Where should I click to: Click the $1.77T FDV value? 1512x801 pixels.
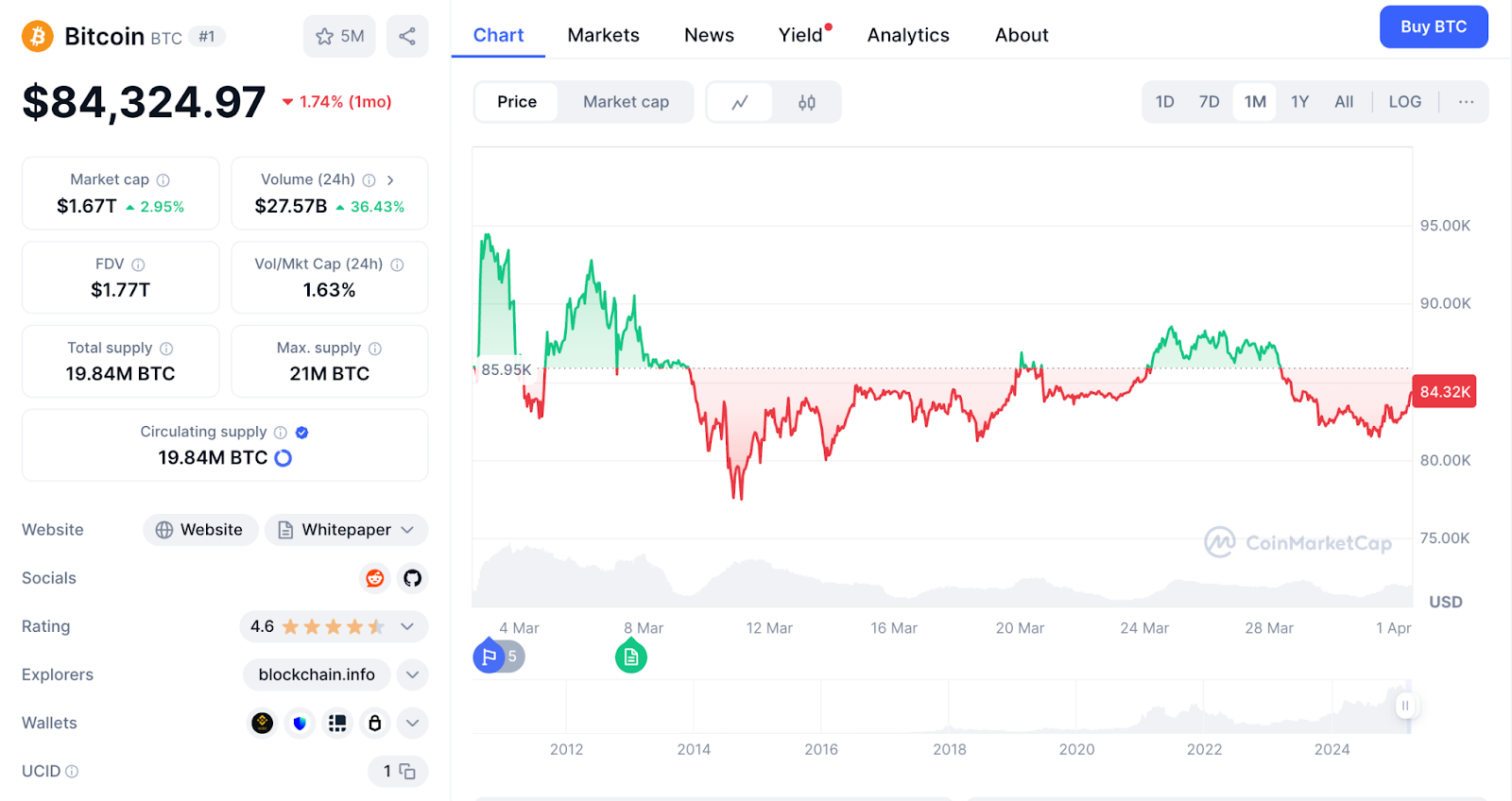pyautogui.click(x=120, y=290)
